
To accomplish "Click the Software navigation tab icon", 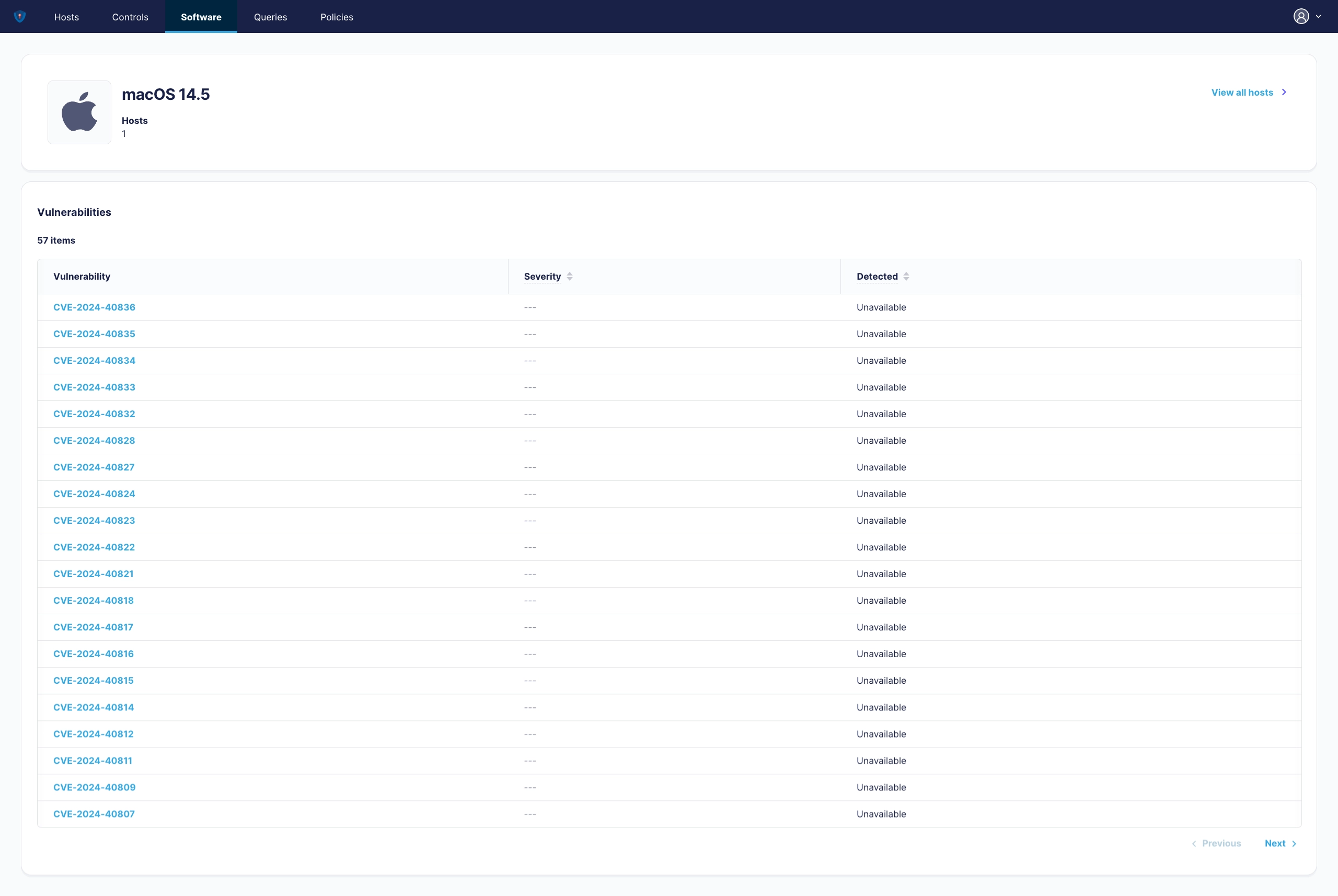I will tap(201, 16).
